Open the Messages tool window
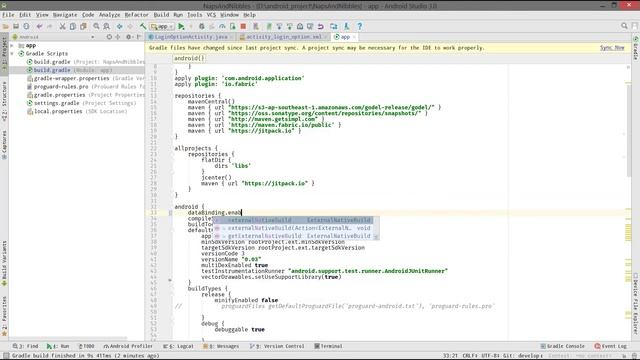 [221, 346]
